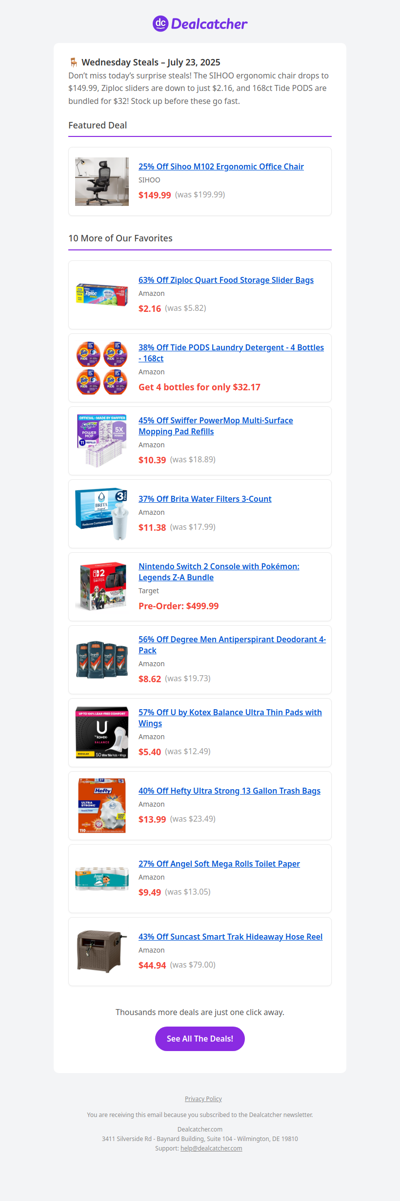This screenshot has height=1201, width=400.
Task: Click the Dealcatcher logo at top
Action: coord(200,23)
